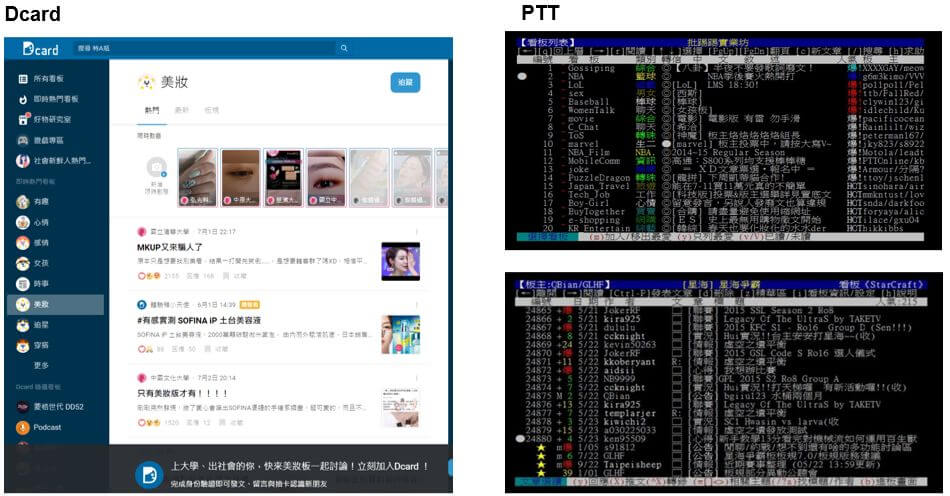Select the 感情 board in the sidebar
This screenshot has height=496, width=950.
pos(33,243)
